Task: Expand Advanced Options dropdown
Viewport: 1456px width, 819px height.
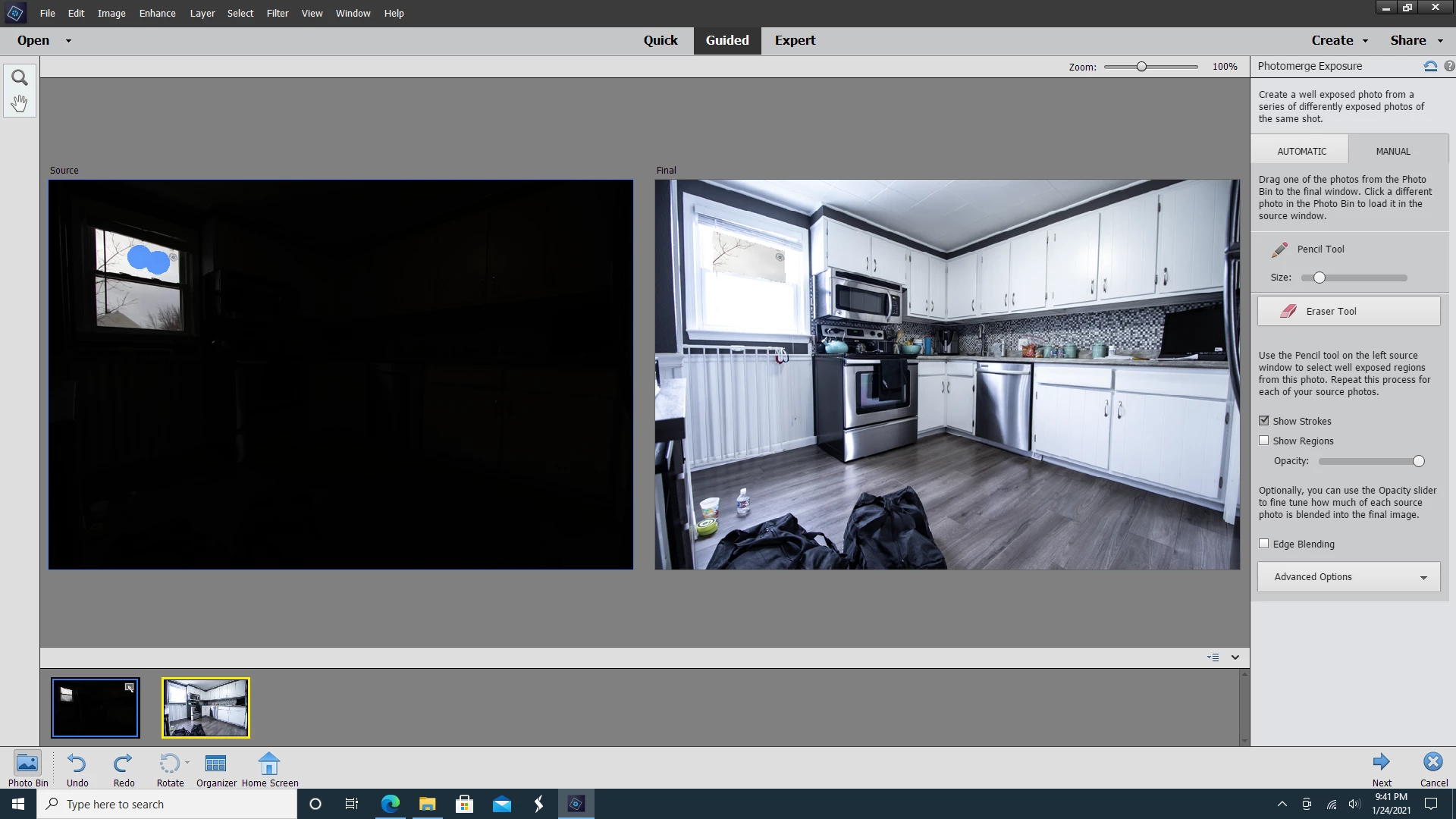Action: tap(1348, 577)
